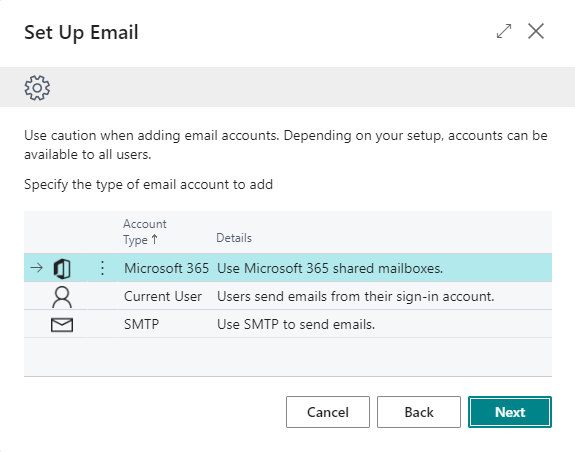Click 'Use SMTP to send emails.' detail
Viewport: 575px width, 452px height.
tap(296, 324)
